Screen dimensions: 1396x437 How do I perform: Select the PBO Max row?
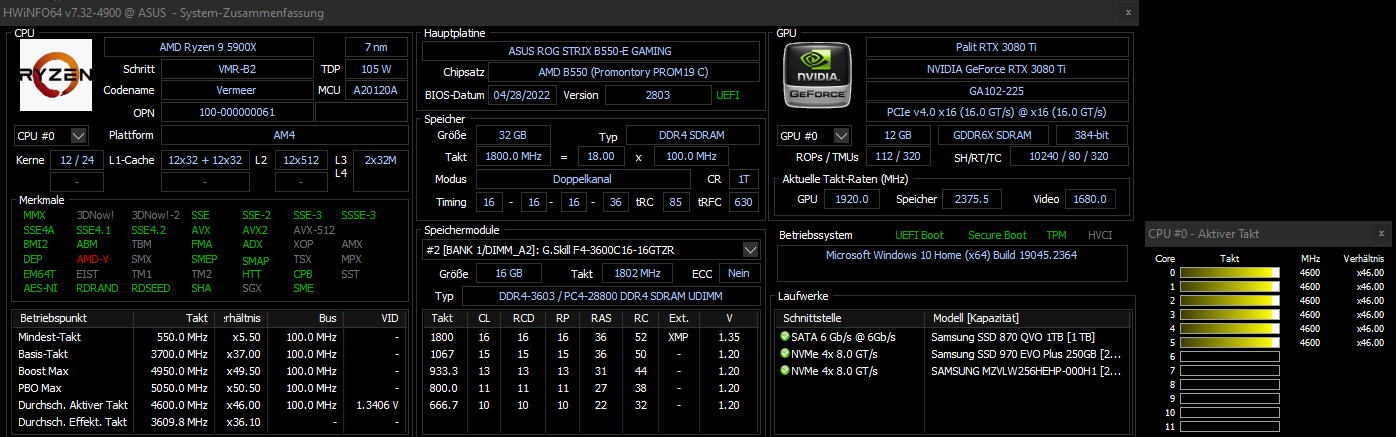[x=211, y=388]
